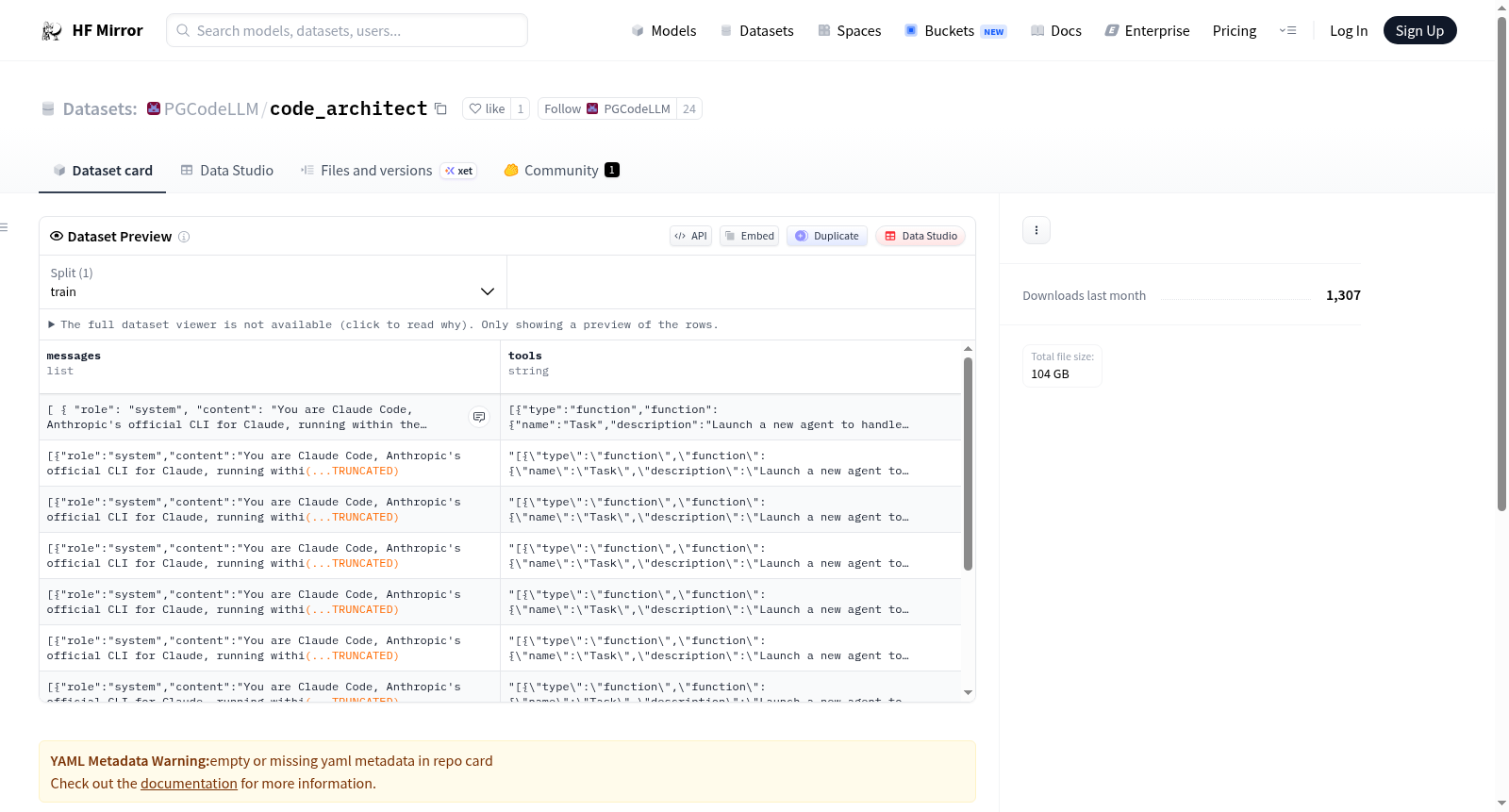Image resolution: width=1509 pixels, height=812 pixels.
Task: Copy dataset name with the copy icon
Action: pyautogui.click(x=440, y=108)
